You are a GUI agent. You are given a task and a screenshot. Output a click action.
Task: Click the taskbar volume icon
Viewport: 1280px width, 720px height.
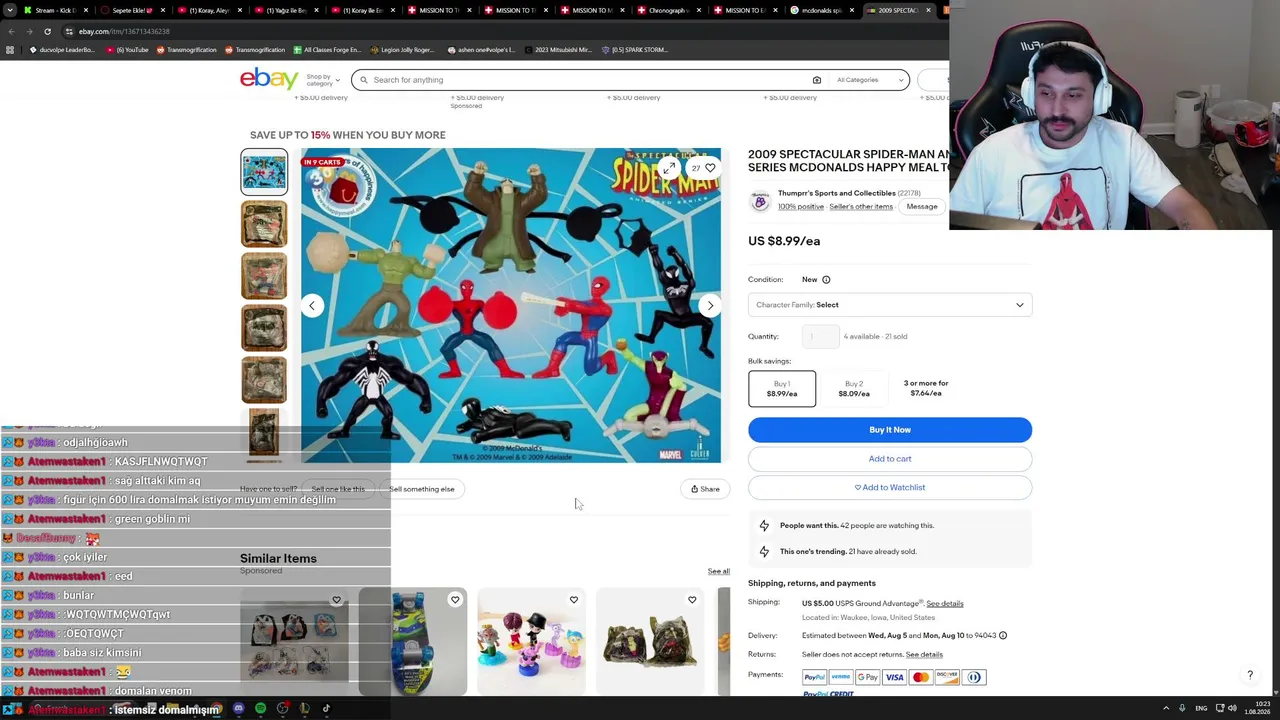pyautogui.click(x=1232, y=708)
